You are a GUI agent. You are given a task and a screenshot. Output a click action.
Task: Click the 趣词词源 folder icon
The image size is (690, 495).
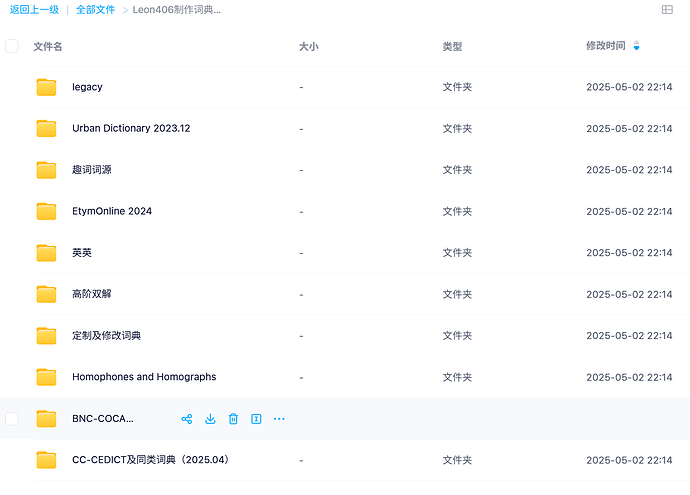46,170
